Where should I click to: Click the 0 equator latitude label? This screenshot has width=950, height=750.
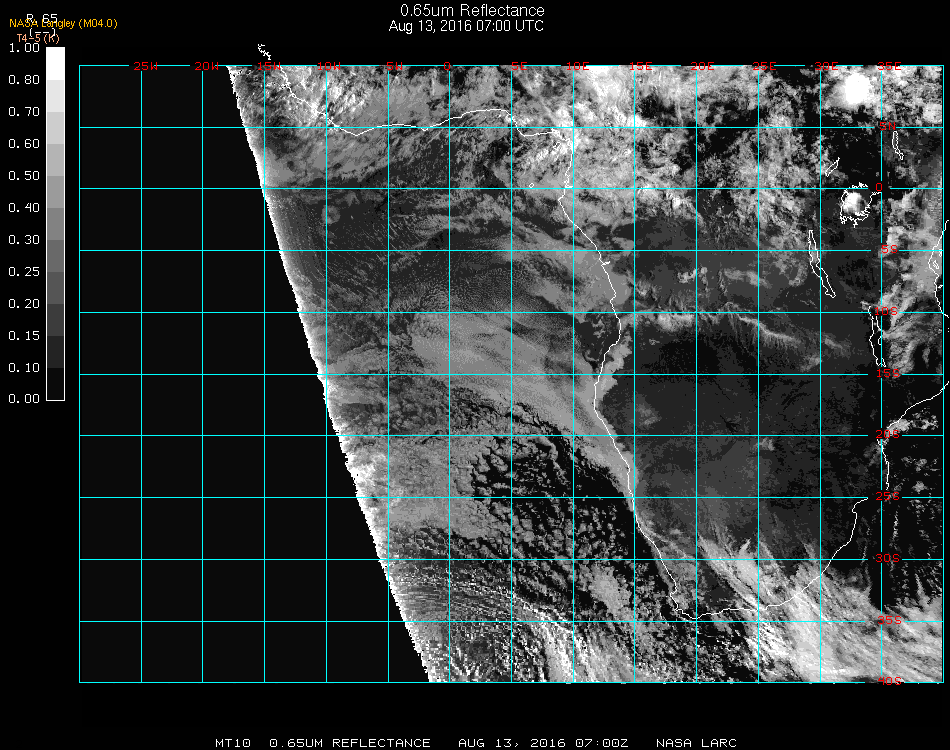tap(879, 187)
